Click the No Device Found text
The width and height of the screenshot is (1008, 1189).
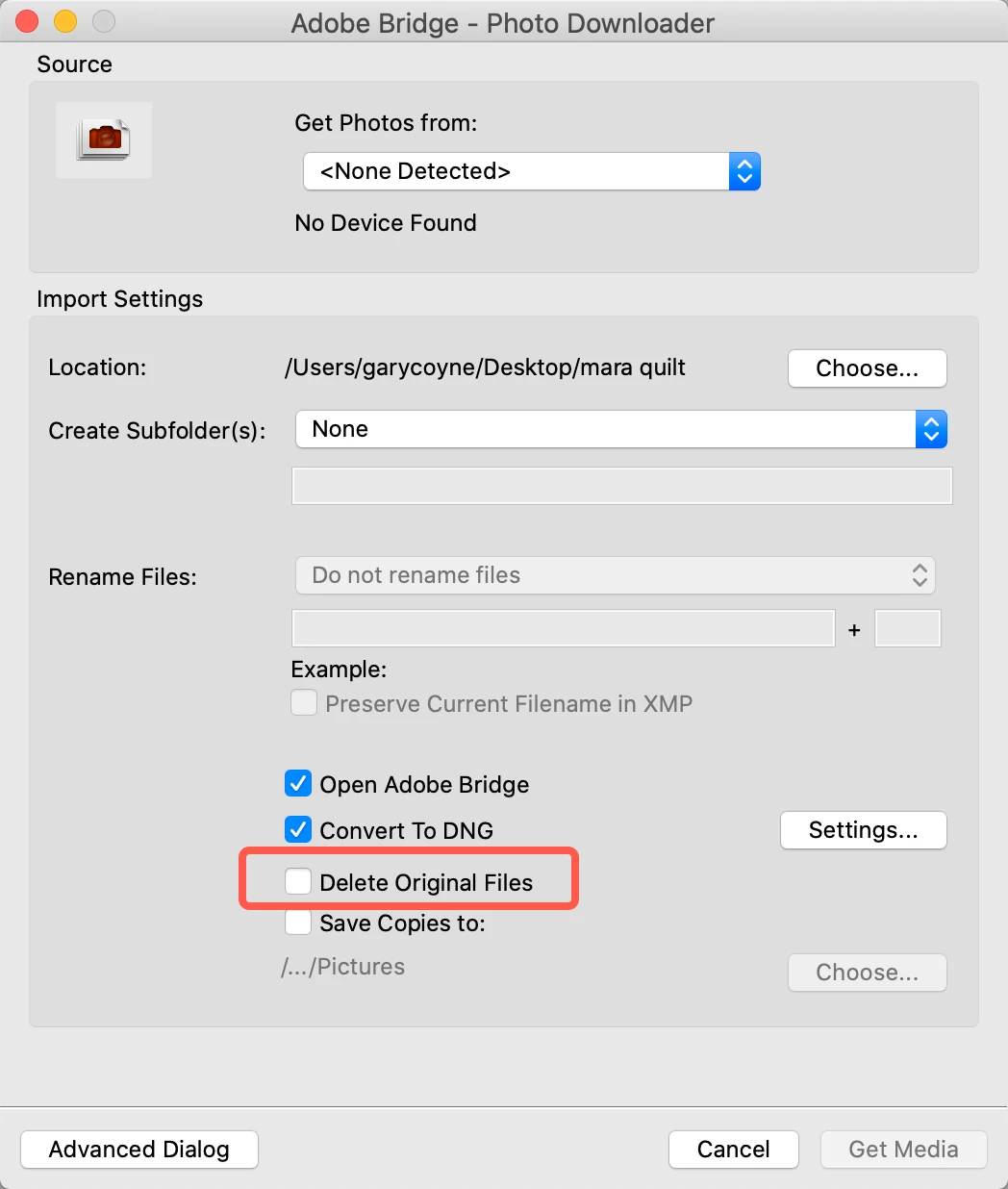tap(386, 223)
